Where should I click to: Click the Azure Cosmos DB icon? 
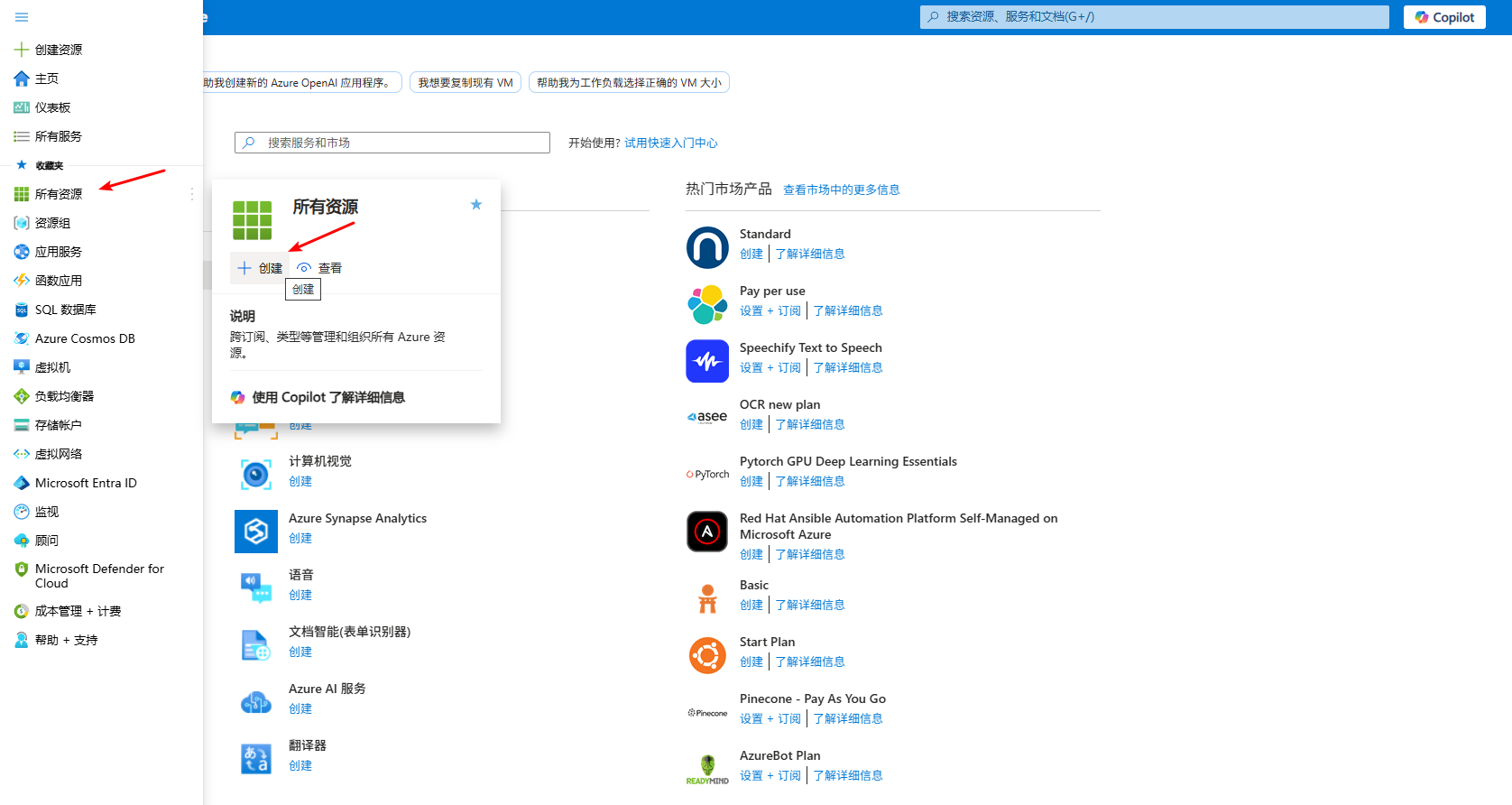click(22, 338)
